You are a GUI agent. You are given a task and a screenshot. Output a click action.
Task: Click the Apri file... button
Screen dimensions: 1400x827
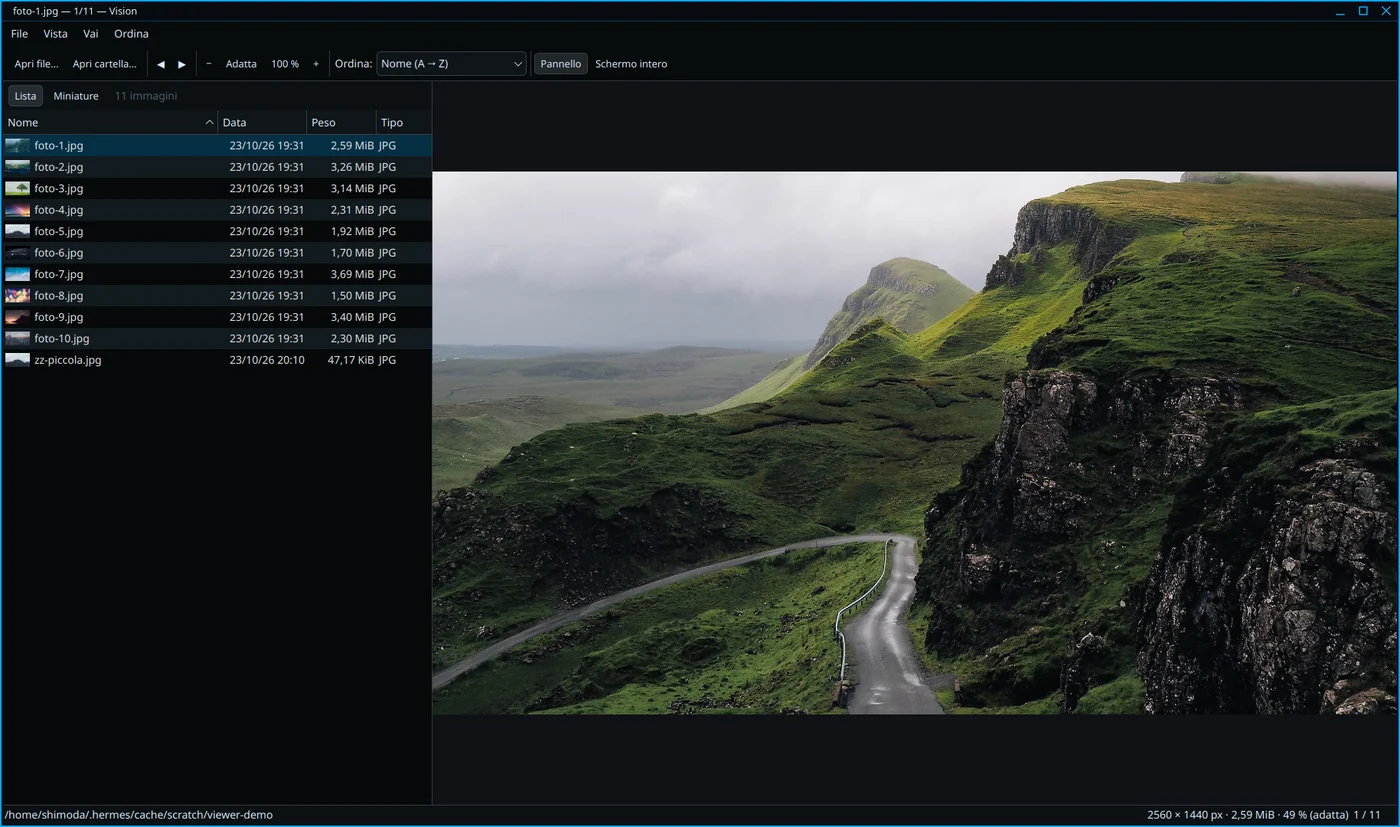pos(36,64)
